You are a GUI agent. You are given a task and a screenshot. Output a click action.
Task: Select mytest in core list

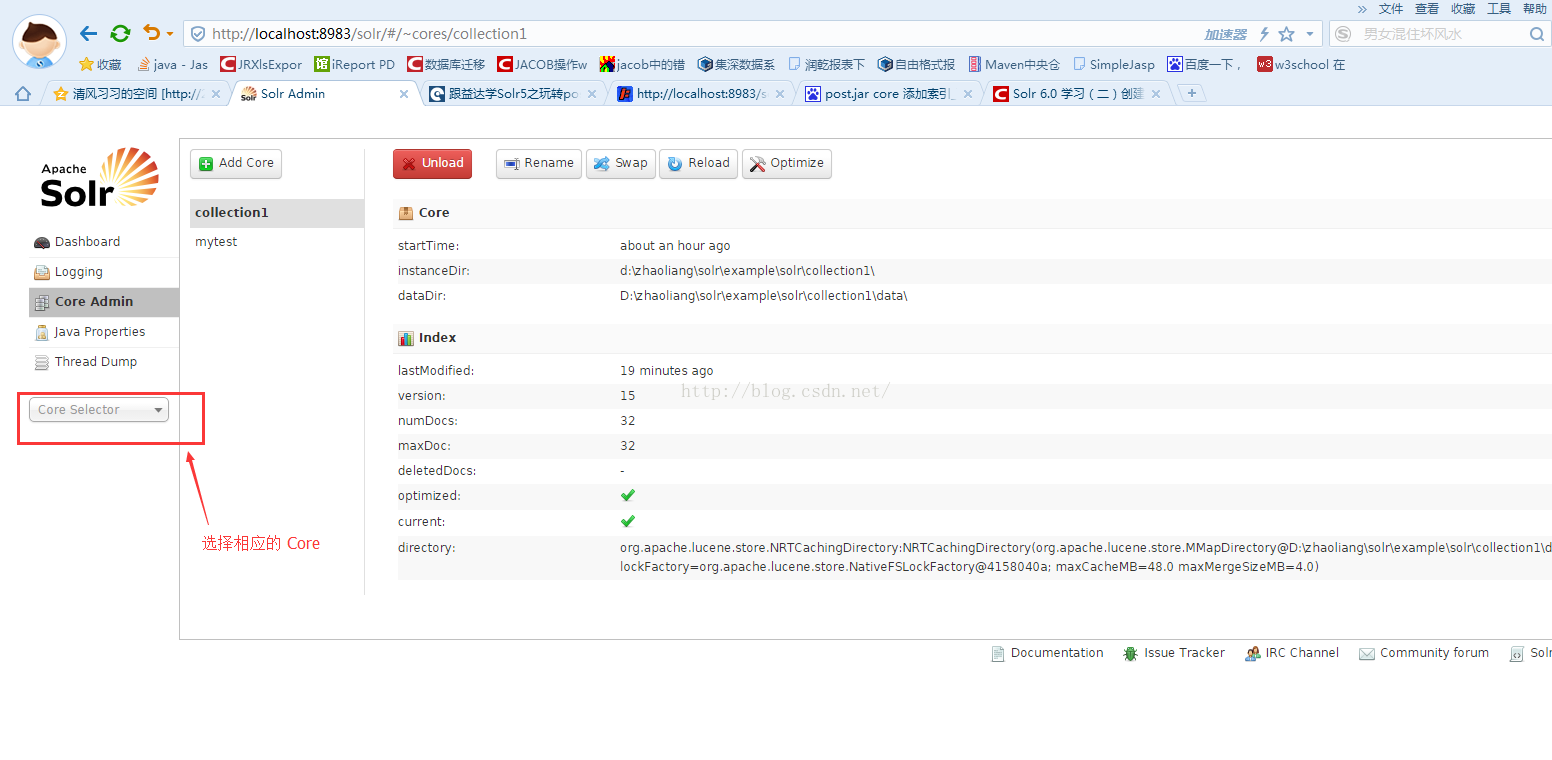(277, 242)
